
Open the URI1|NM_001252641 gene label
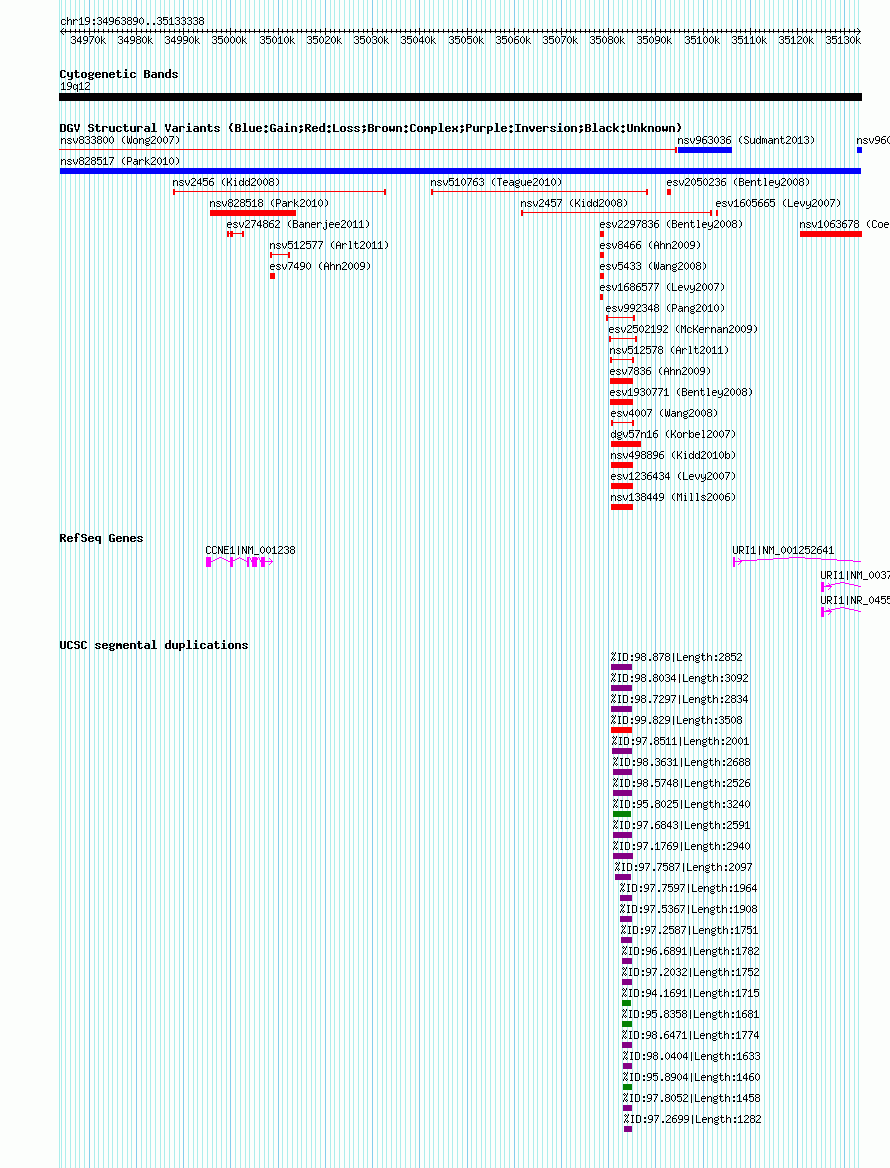[x=783, y=550]
